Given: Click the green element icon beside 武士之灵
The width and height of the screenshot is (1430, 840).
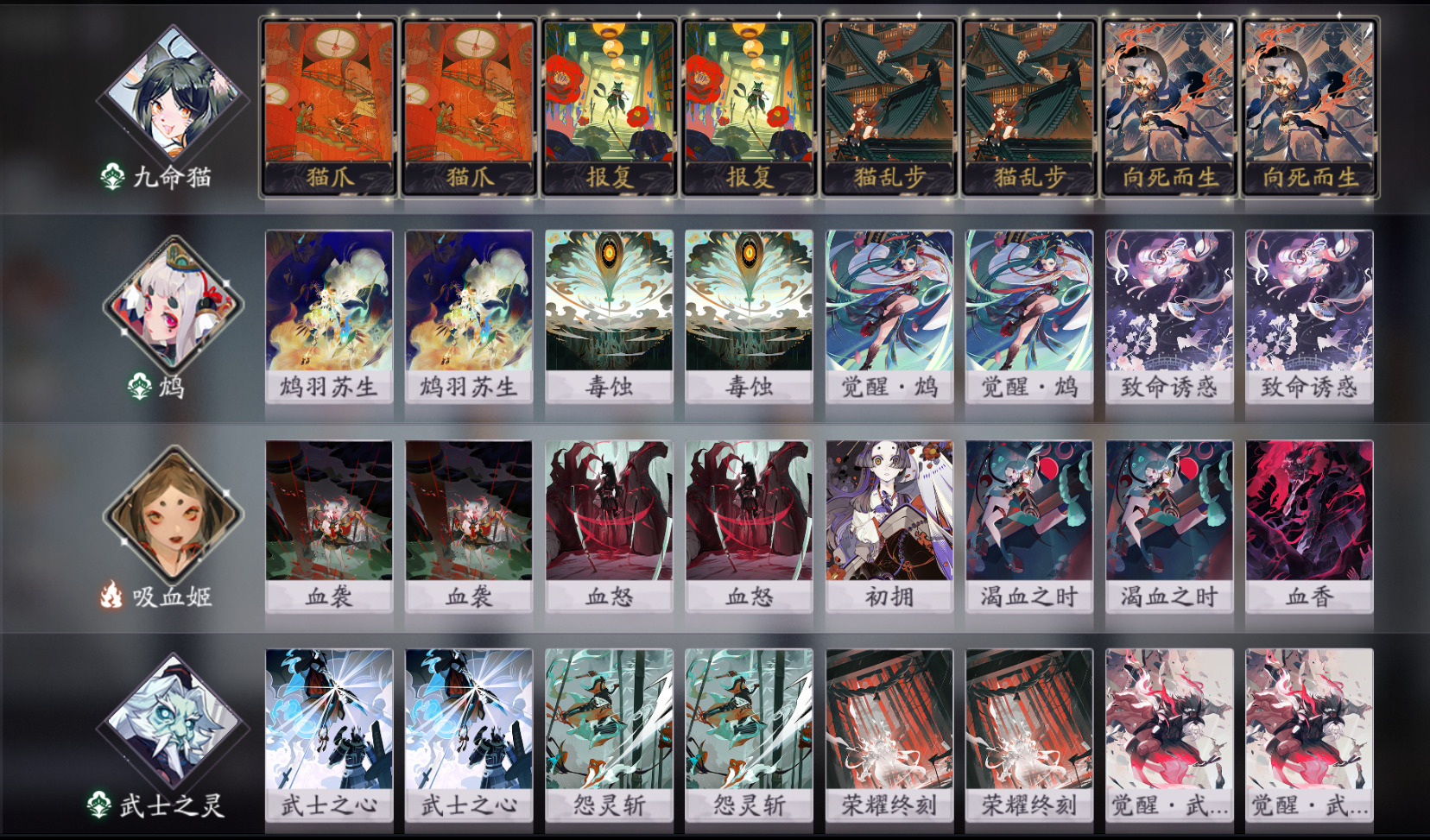Looking at the screenshot, I should point(98,805).
